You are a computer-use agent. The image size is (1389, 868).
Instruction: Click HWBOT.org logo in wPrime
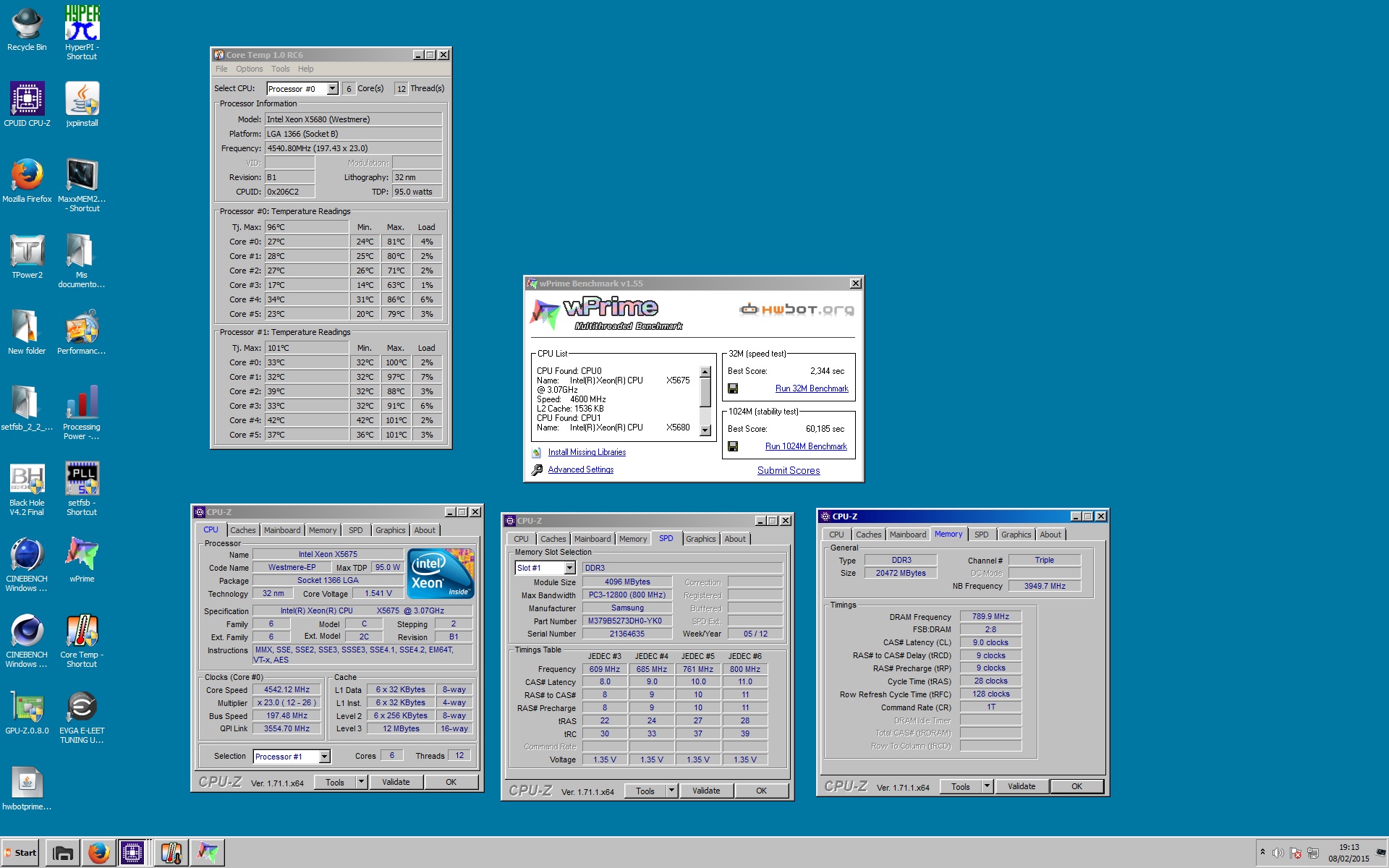pos(797,310)
